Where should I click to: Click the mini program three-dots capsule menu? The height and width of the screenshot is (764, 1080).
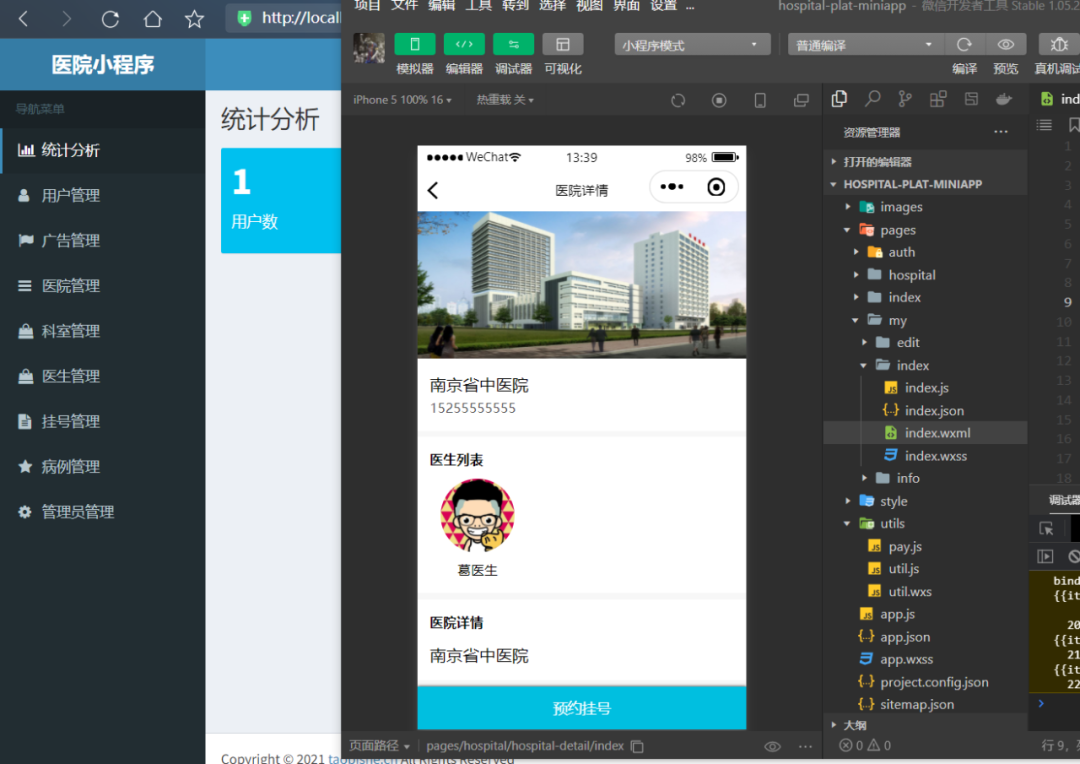click(x=672, y=187)
